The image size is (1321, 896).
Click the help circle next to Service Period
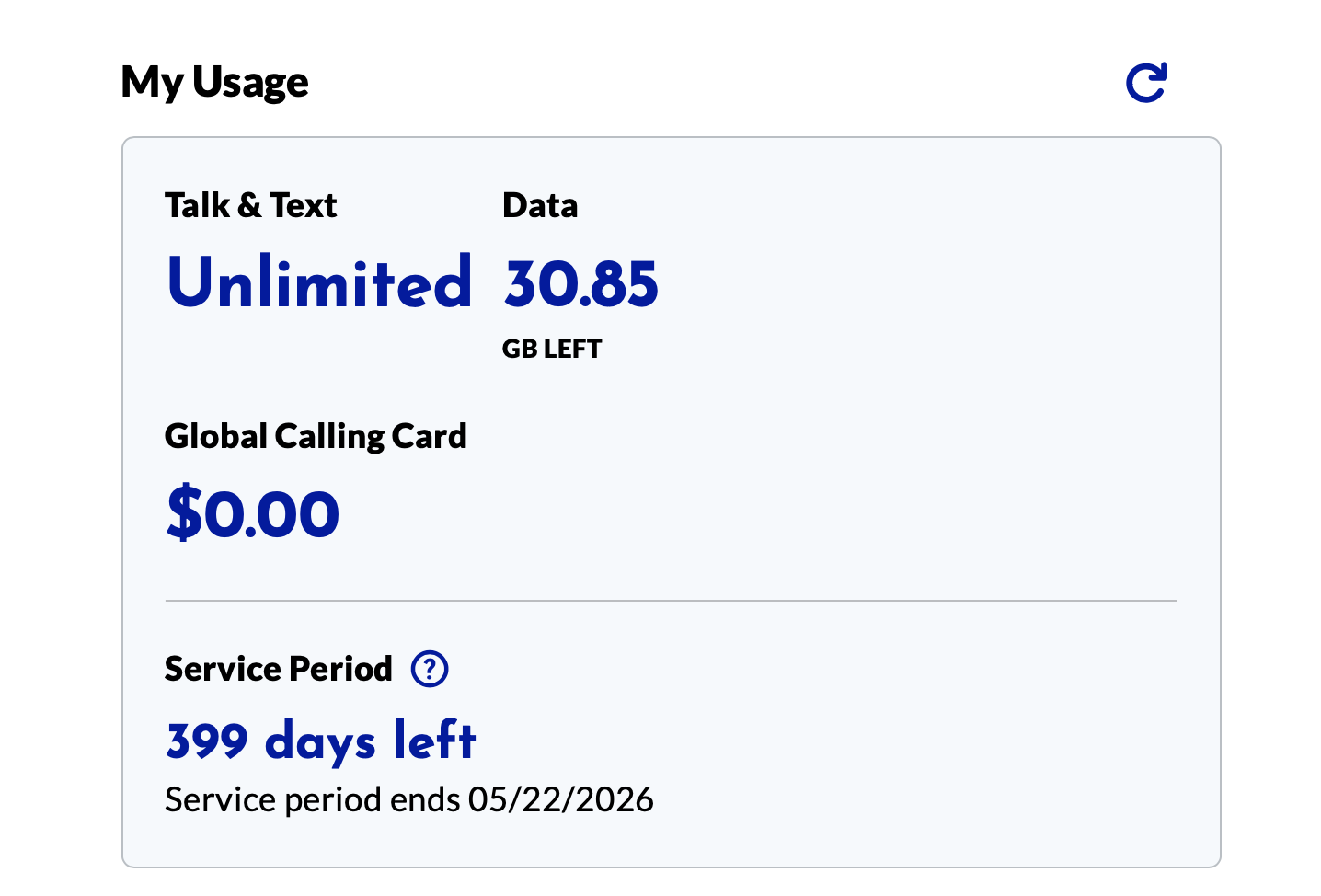(x=430, y=670)
